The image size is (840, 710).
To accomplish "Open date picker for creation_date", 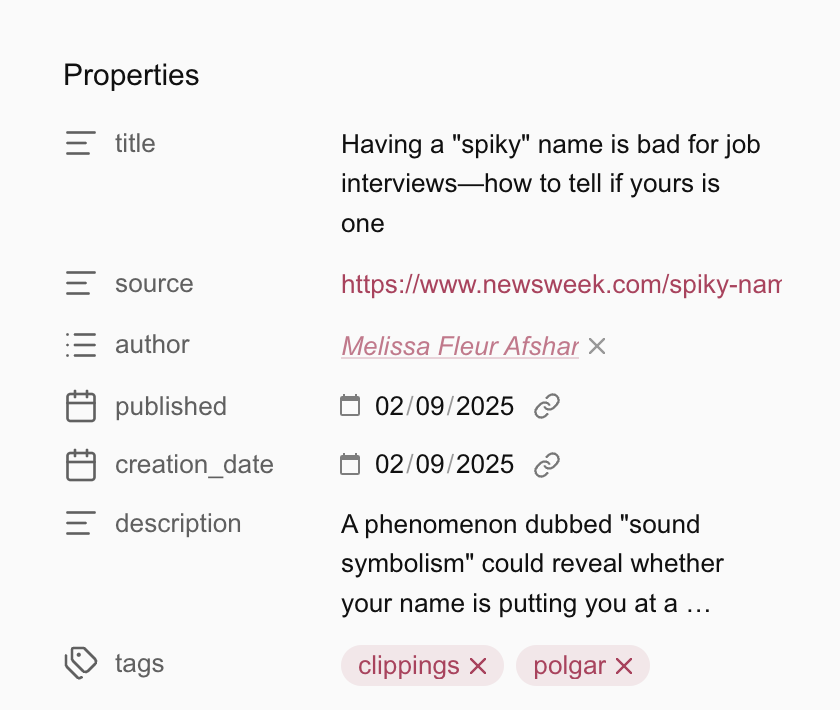I will pyautogui.click(x=350, y=465).
